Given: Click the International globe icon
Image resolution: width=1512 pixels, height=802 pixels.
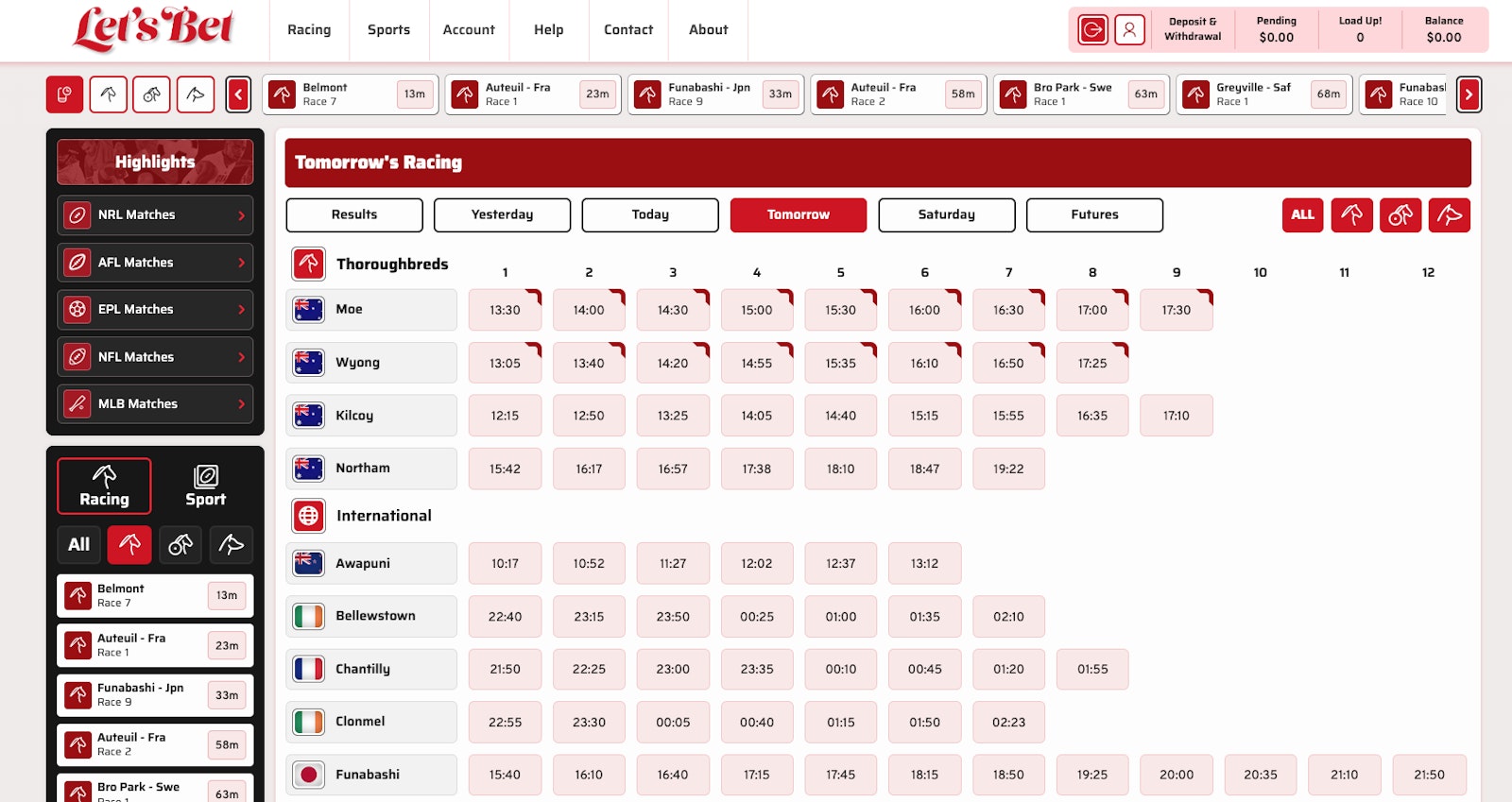Looking at the screenshot, I should click(308, 516).
